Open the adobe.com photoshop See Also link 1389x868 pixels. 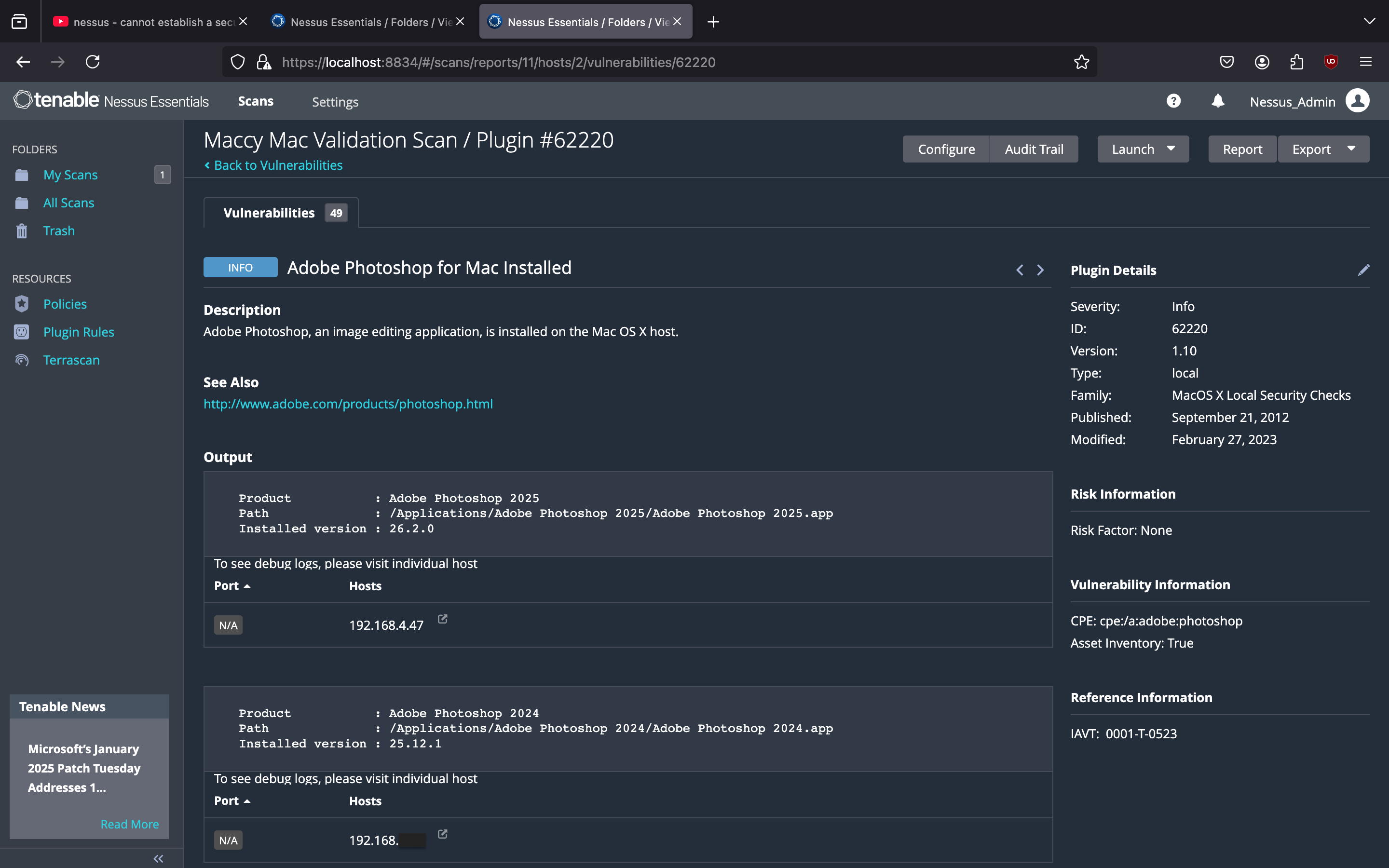tap(348, 404)
